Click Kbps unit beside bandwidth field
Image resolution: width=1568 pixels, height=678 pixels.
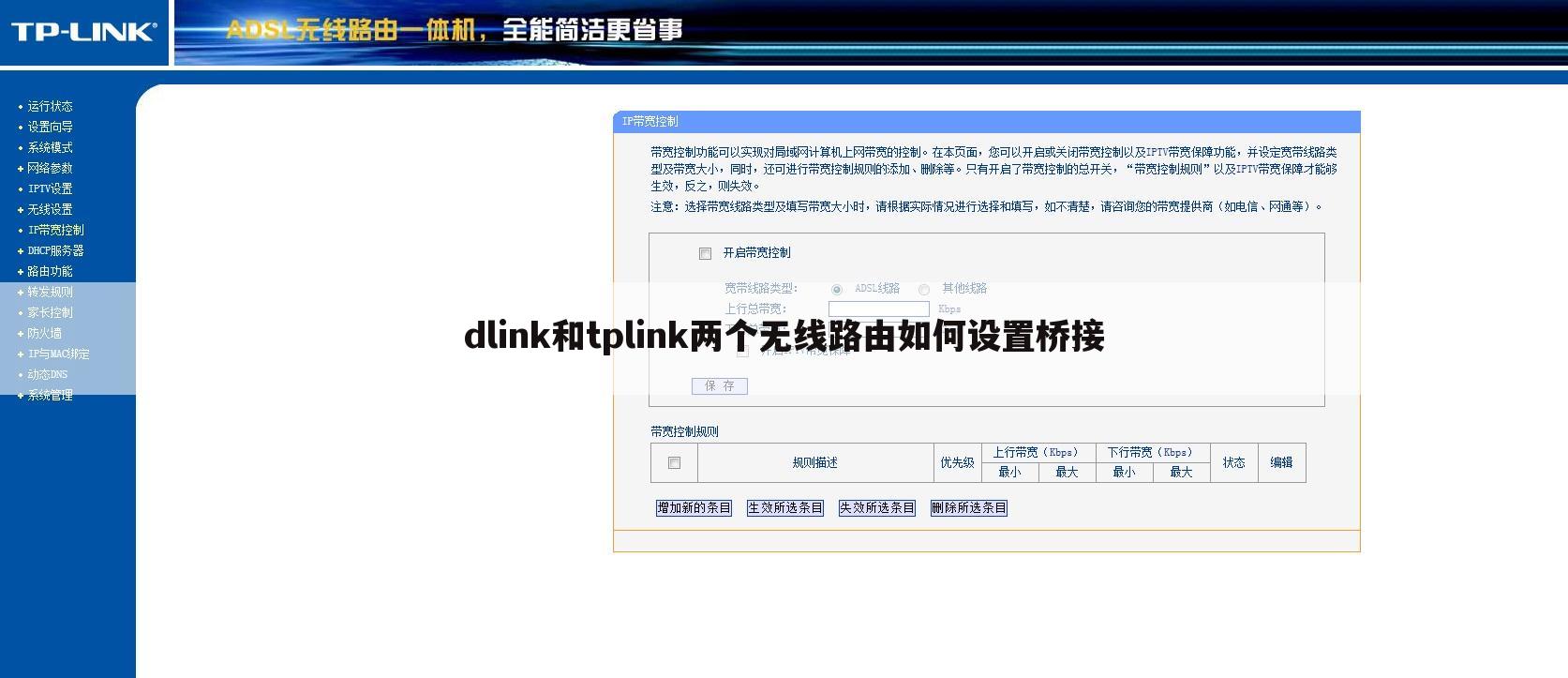coord(949,309)
